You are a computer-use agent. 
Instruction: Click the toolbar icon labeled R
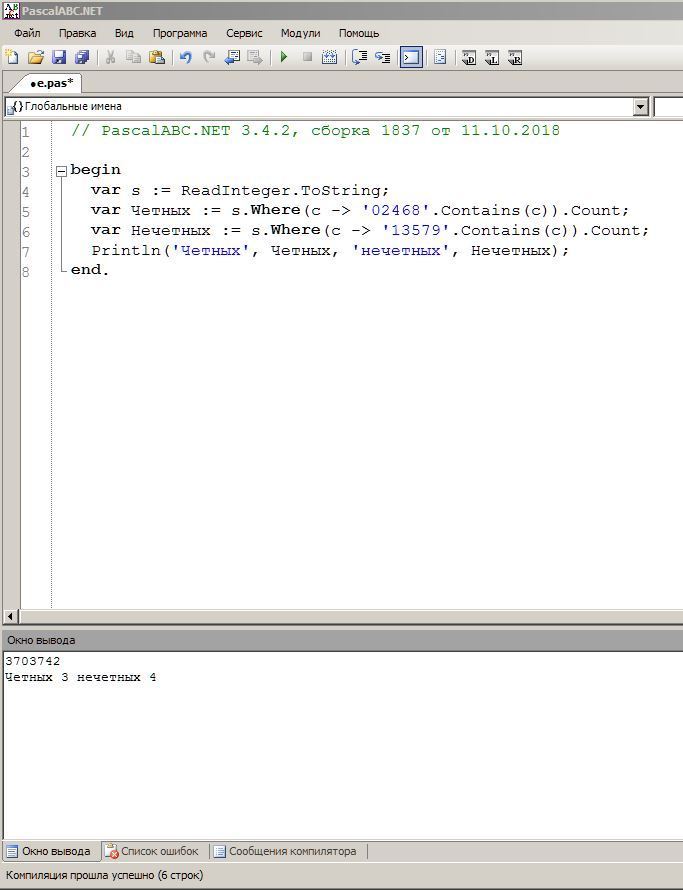point(515,57)
